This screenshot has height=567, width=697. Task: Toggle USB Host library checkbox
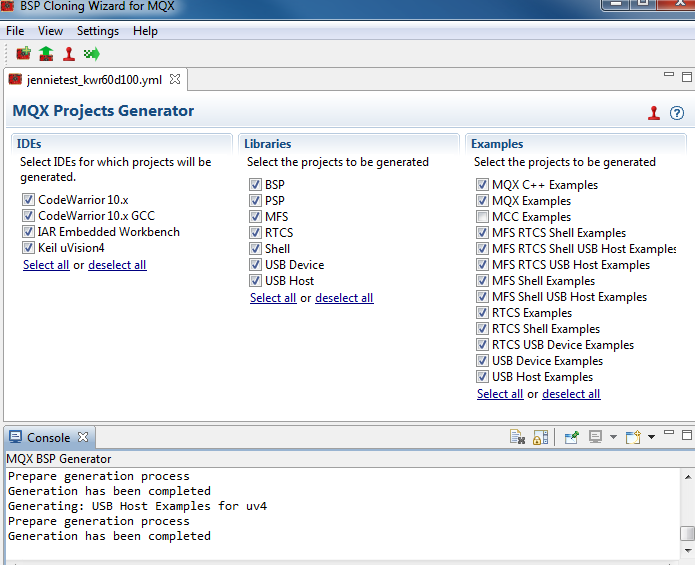click(255, 280)
